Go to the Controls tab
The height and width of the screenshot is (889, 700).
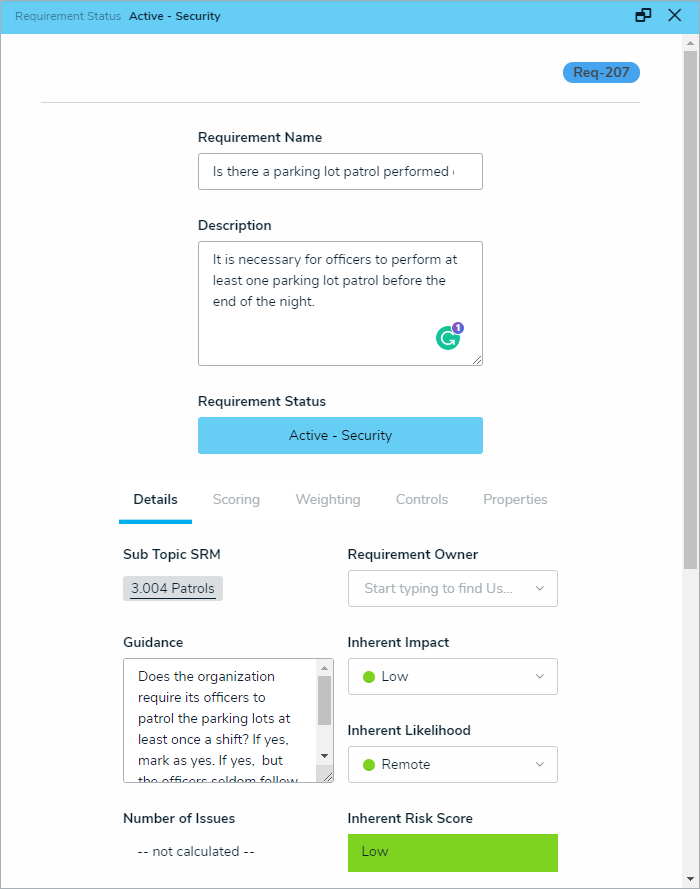pyautogui.click(x=422, y=500)
